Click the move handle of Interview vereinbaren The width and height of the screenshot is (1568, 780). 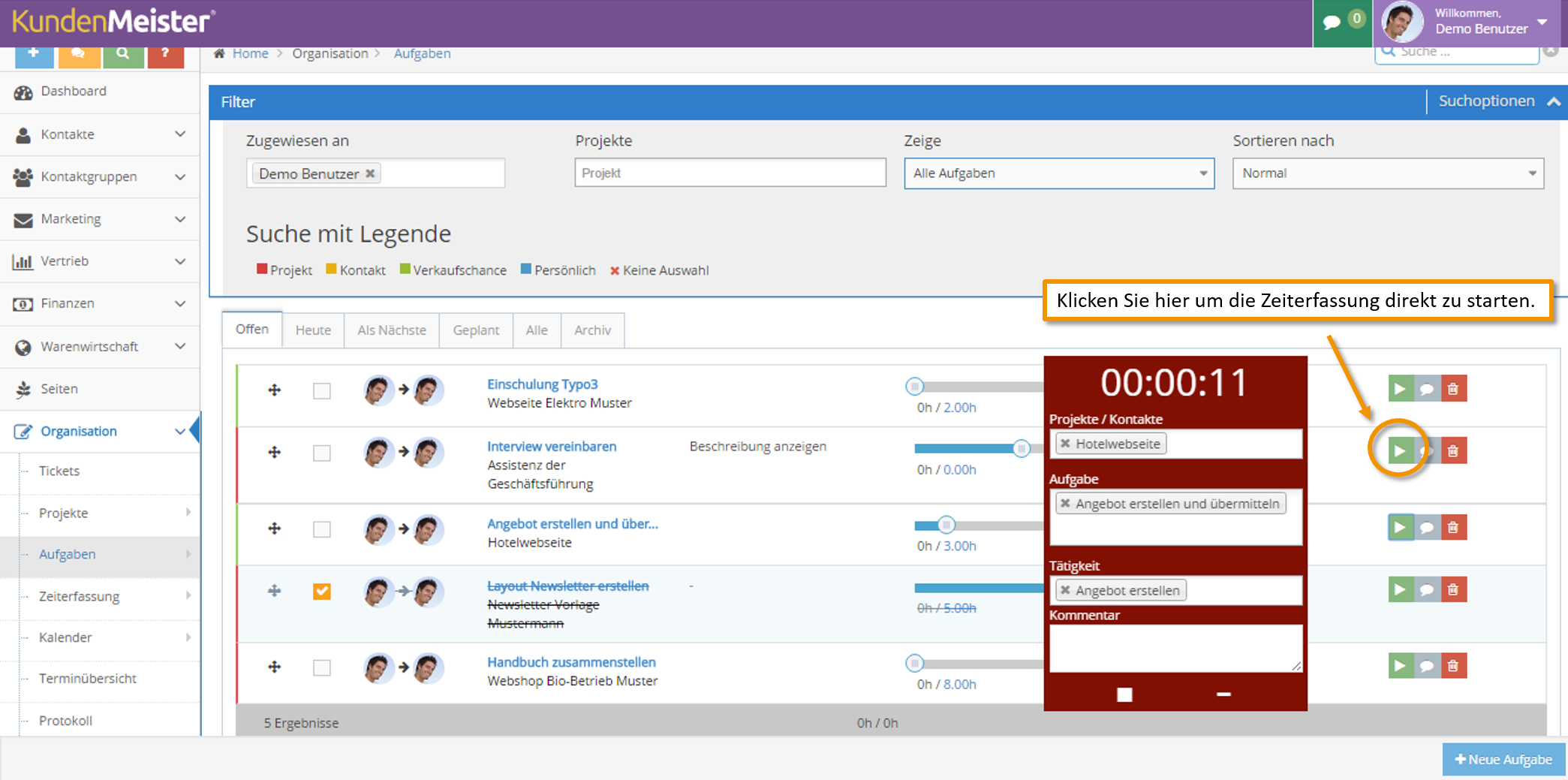tap(275, 452)
